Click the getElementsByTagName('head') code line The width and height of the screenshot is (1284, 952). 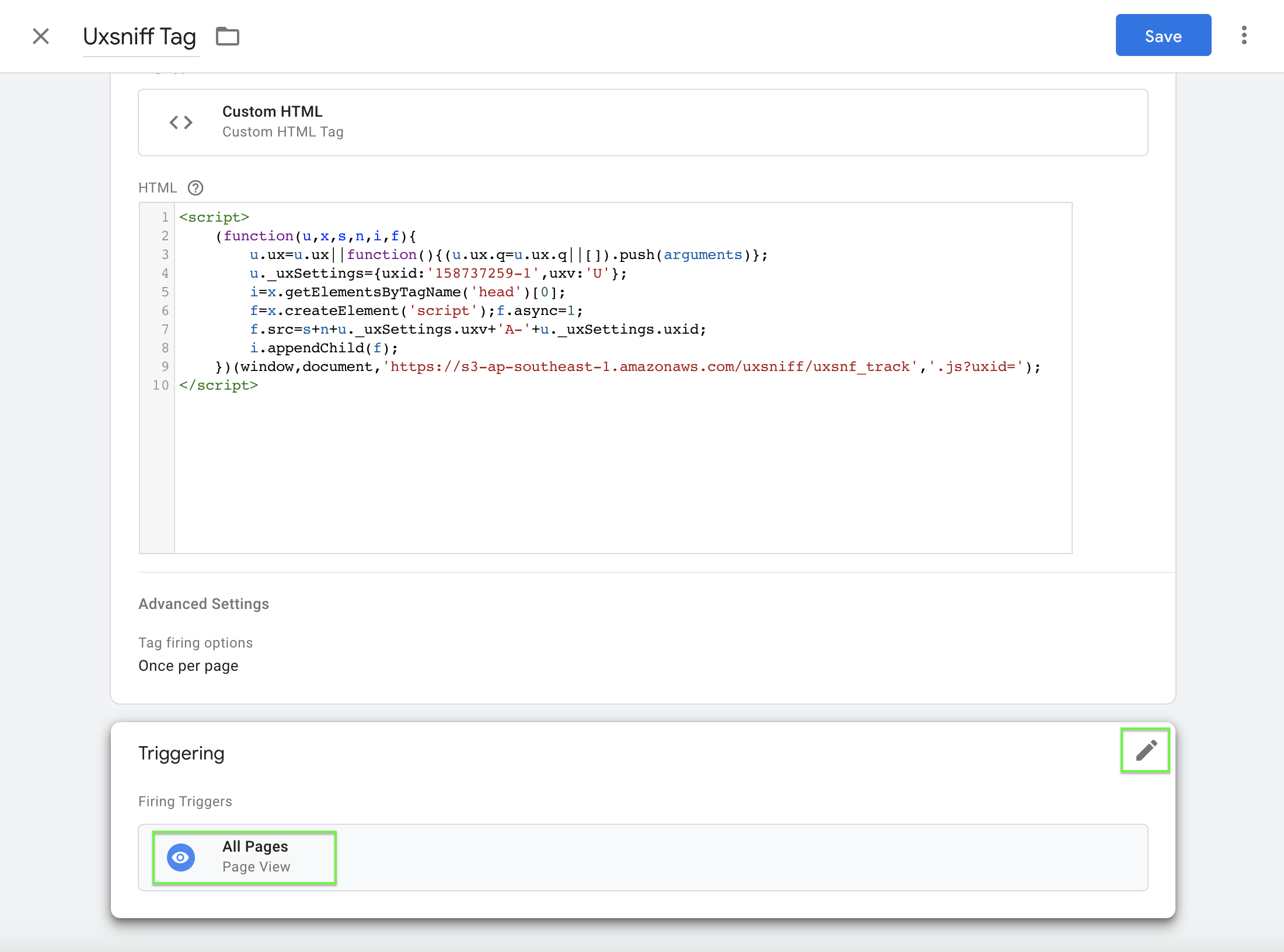click(x=407, y=292)
